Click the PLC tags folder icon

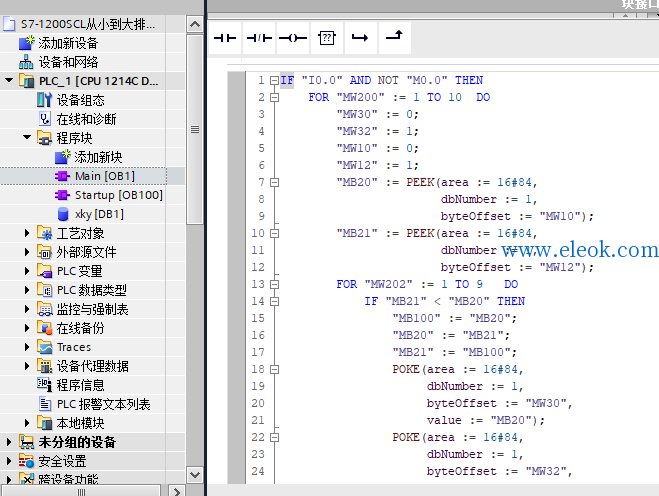click(x=44, y=271)
